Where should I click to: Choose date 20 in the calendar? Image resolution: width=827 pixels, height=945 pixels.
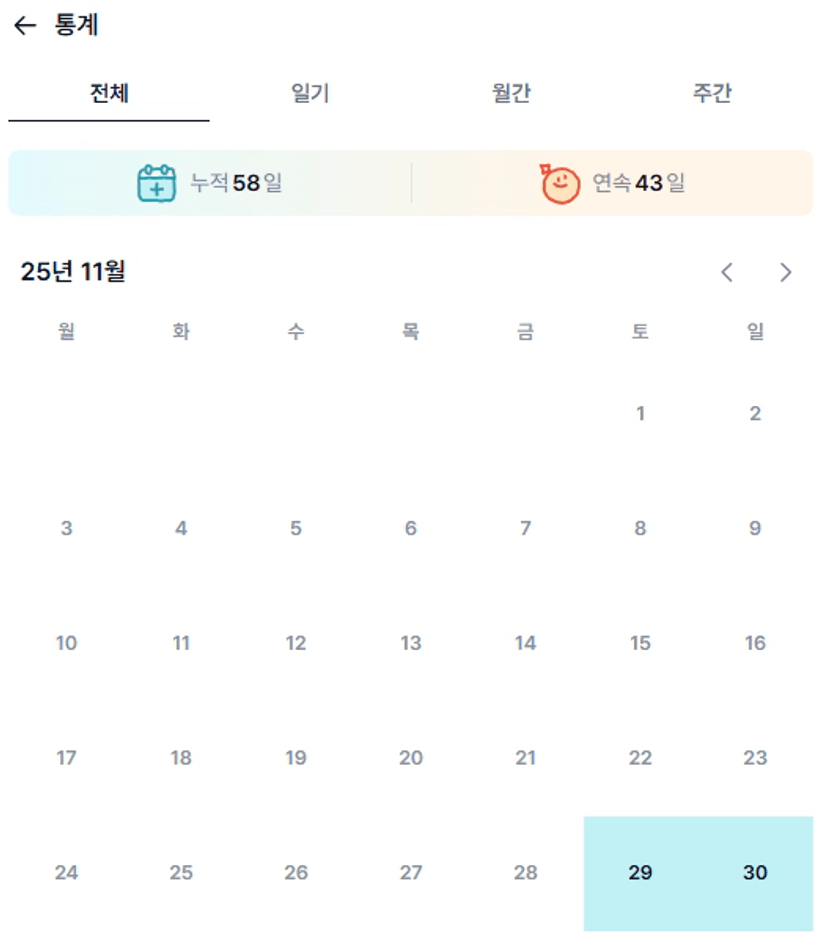[x=411, y=758]
